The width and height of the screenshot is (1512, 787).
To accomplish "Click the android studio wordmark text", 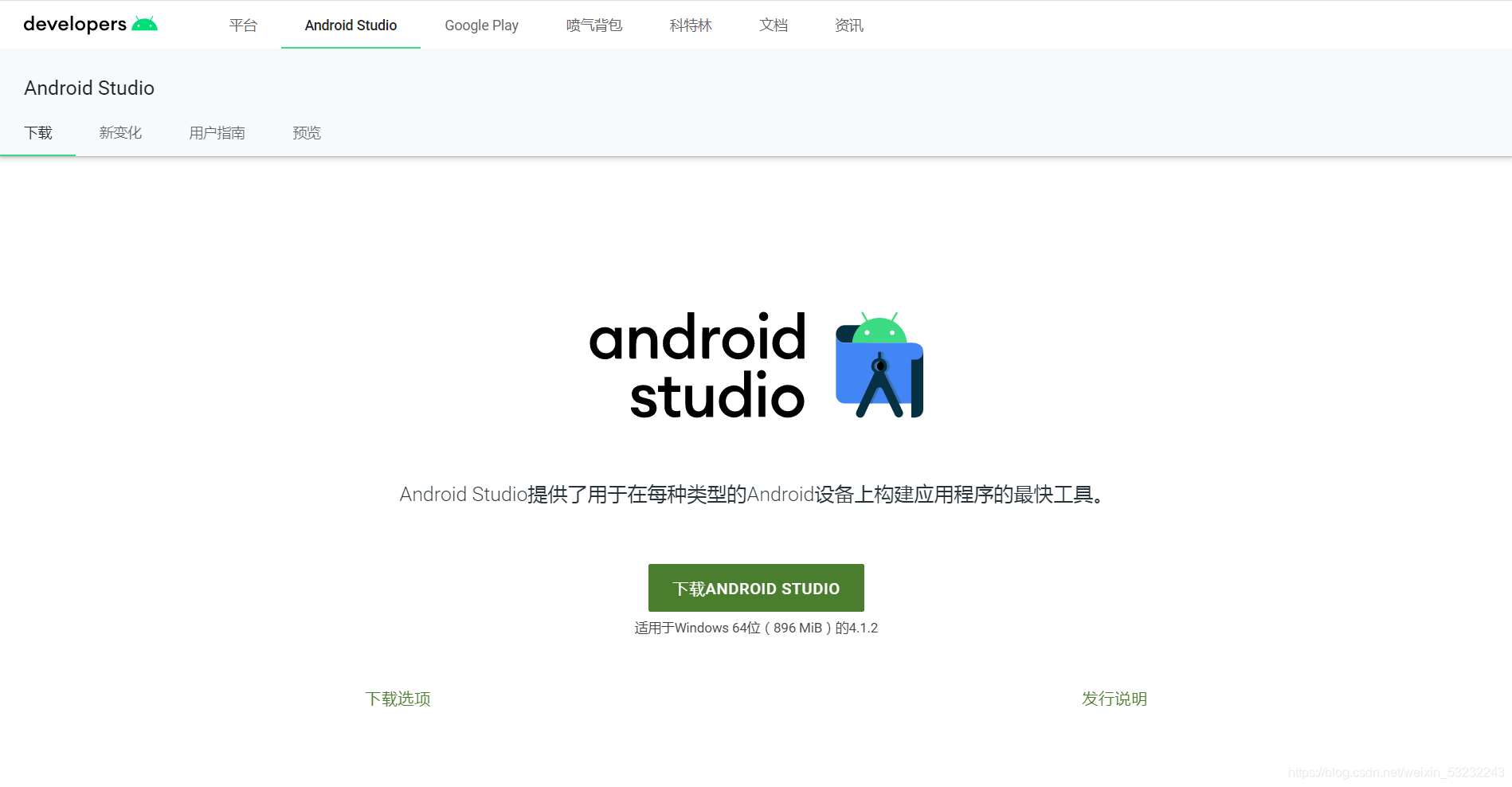I will coord(698,366).
